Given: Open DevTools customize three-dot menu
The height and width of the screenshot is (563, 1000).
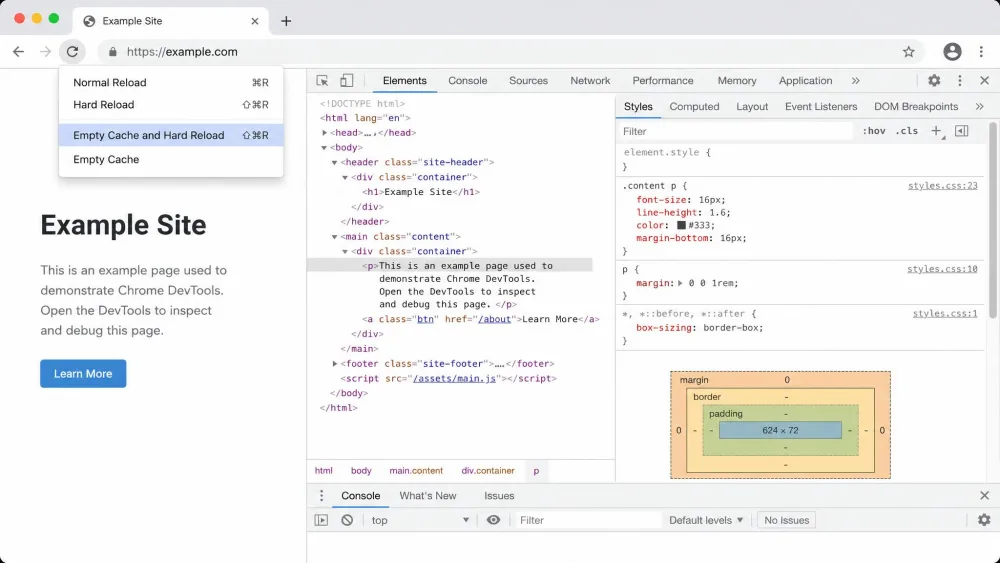Looking at the screenshot, I should [960, 80].
